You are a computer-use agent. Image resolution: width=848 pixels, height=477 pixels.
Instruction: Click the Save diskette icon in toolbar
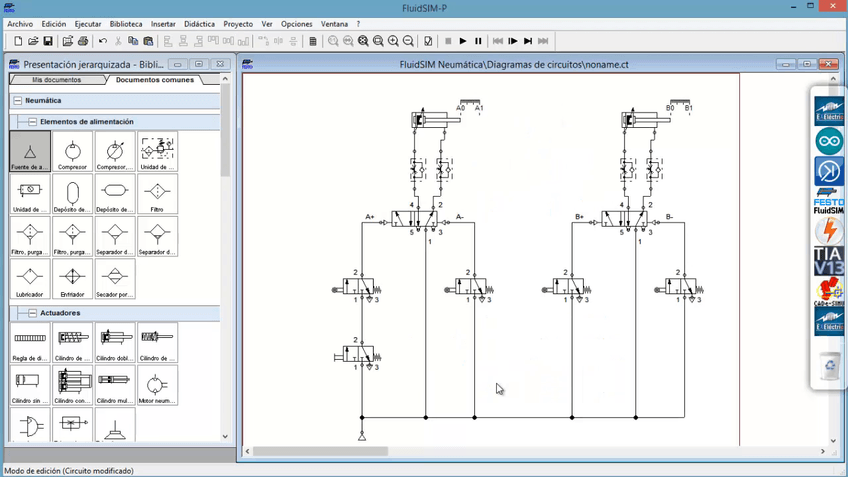[47, 41]
